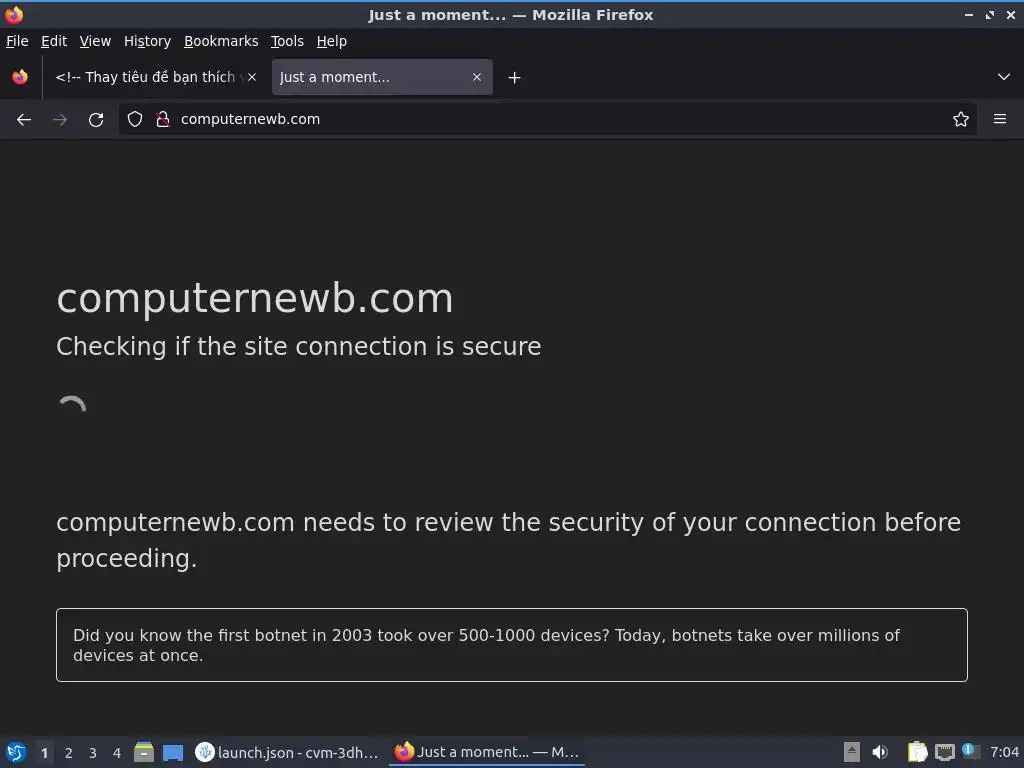Click the computernewb.com address bar field

click(547, 119)
